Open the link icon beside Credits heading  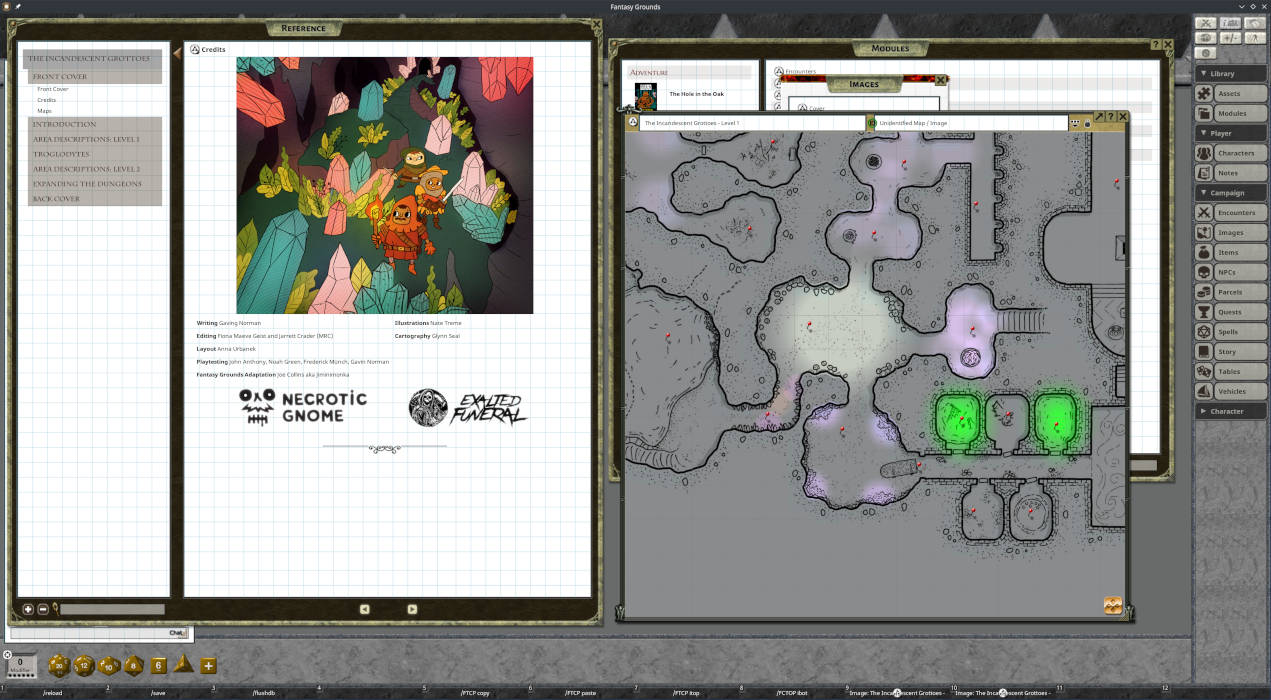(x=194, y=49)
